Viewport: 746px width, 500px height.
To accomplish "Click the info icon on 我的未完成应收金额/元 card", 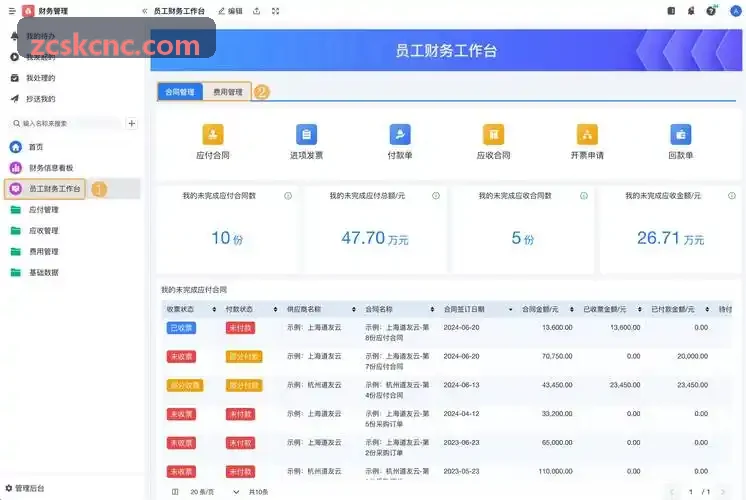I will pyautogui.click(x=732, y=196).
